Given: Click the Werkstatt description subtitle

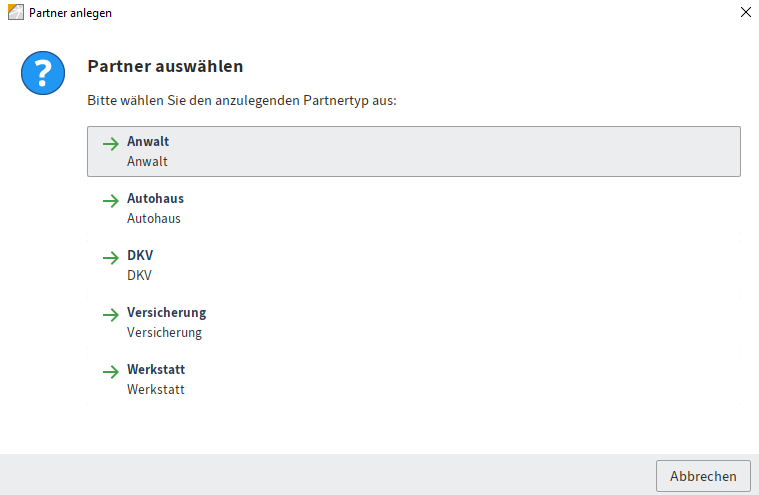Looking at the screenshot, I should [155, 389].
